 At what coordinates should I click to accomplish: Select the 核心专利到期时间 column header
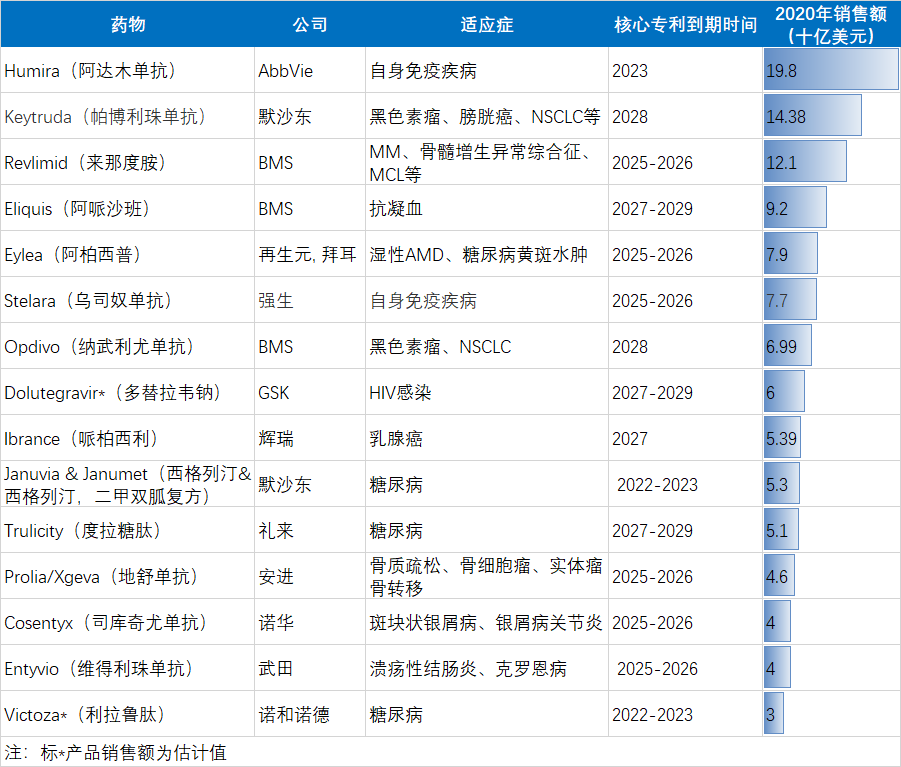pyautogui.click(x=686, y=24)
